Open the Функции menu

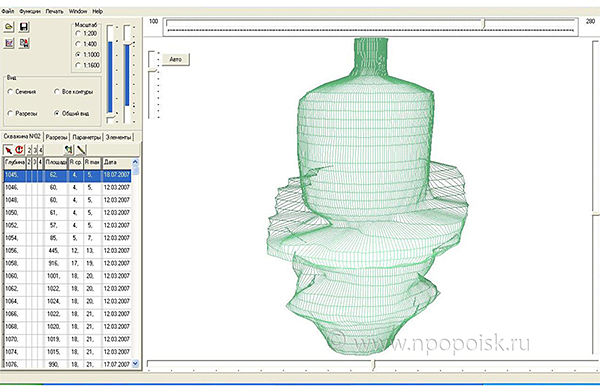coord(30,11)
